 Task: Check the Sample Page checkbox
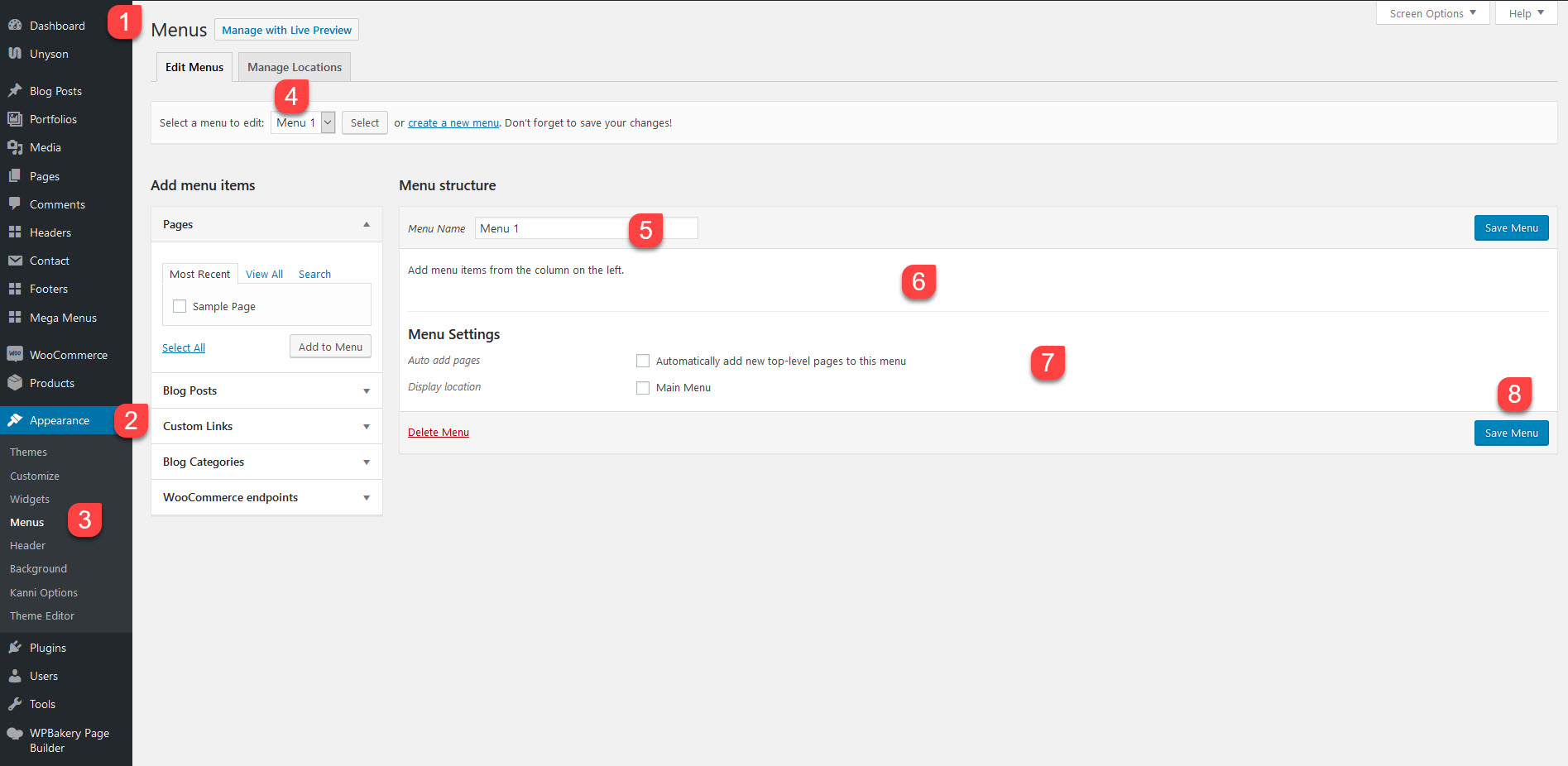pos(180,306)
